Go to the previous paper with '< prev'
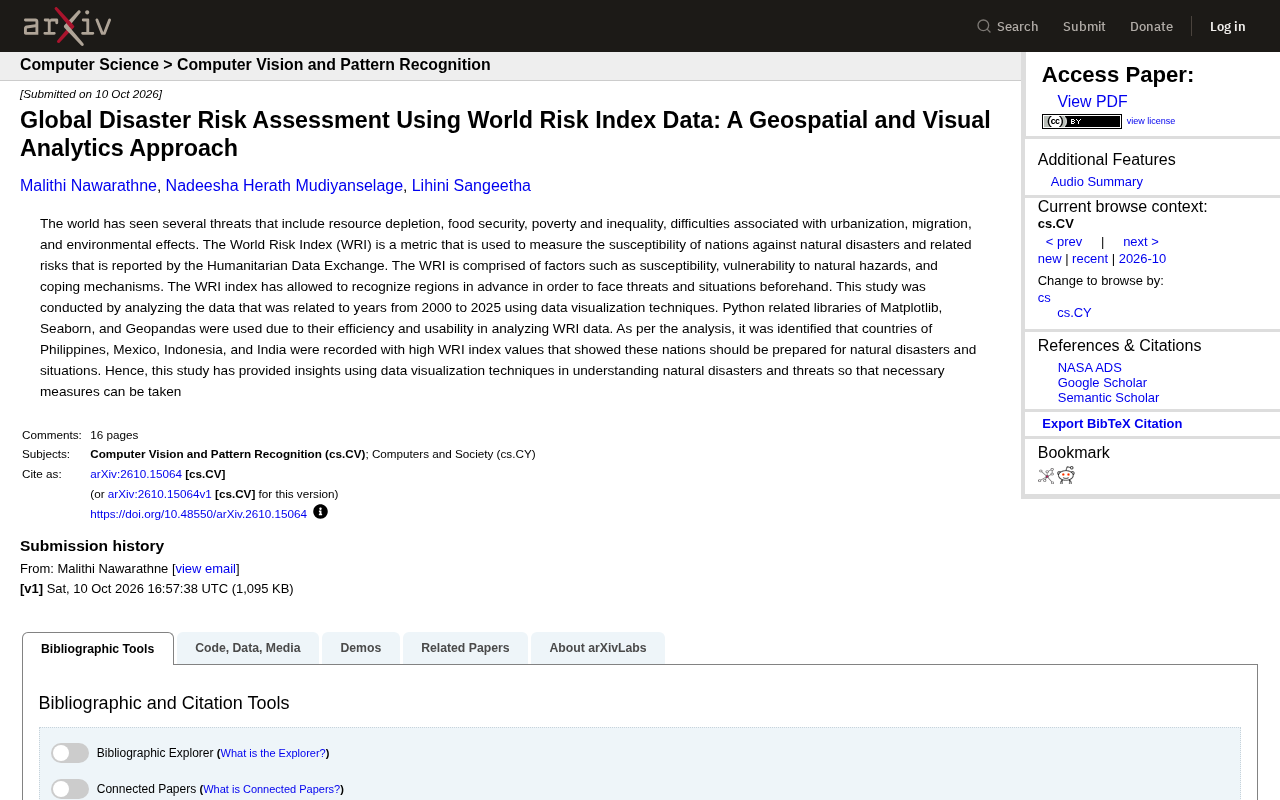This screenshot has height=800, width=1280. [1064, 242]
